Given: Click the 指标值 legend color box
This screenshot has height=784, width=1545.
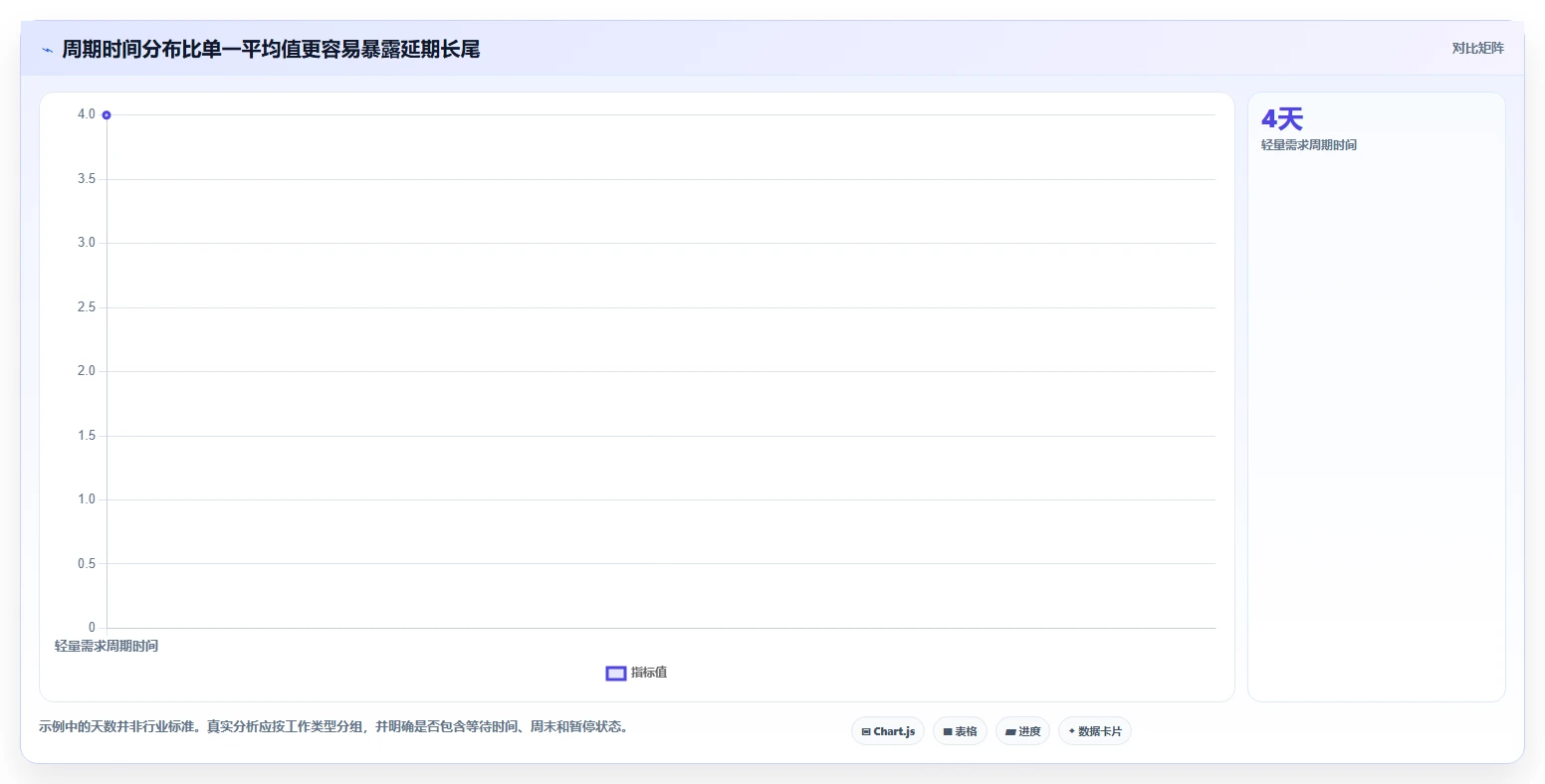Looking at the screenshot, I should coord(616,674).
